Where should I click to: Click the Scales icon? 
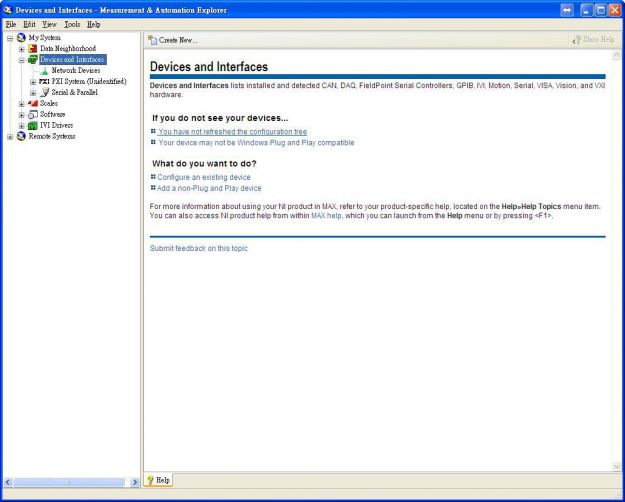tap(33, 103)
